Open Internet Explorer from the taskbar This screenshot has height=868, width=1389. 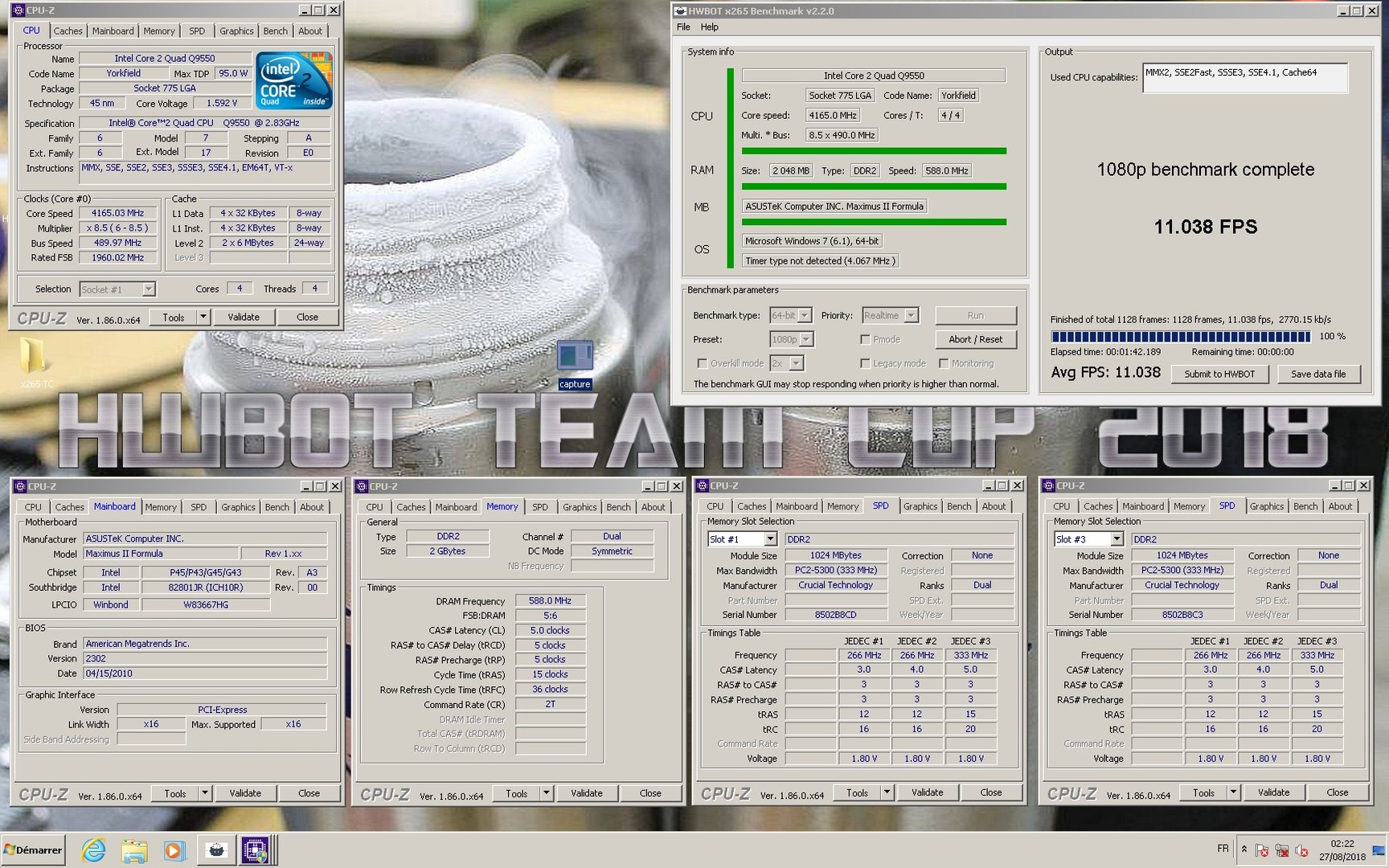[94, 850]
